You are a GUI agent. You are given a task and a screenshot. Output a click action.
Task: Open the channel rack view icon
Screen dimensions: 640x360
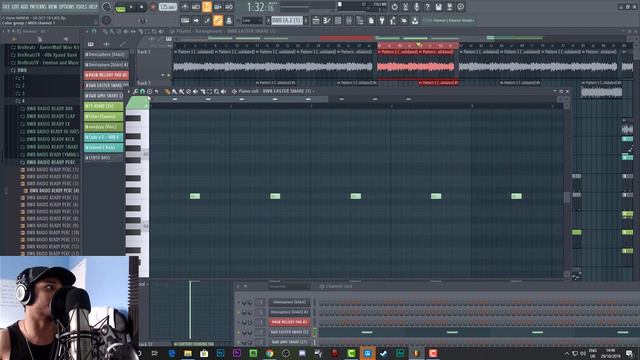[x=338, y=20]
